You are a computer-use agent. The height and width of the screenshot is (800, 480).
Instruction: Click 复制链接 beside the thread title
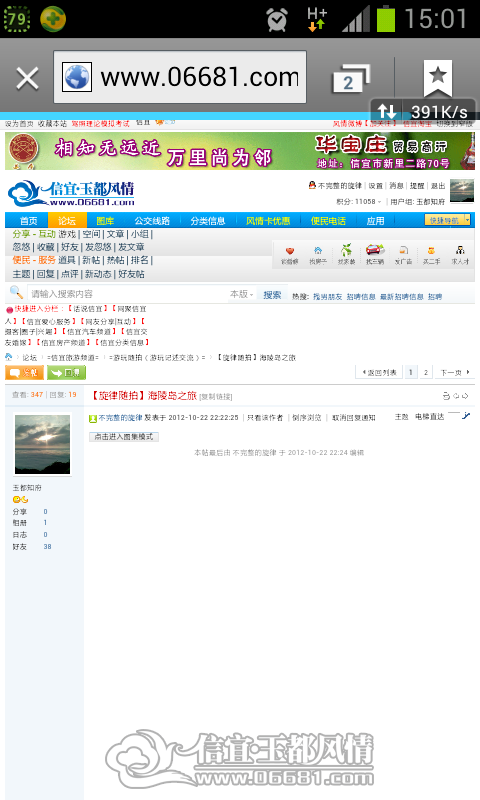[x=216, y=396]
